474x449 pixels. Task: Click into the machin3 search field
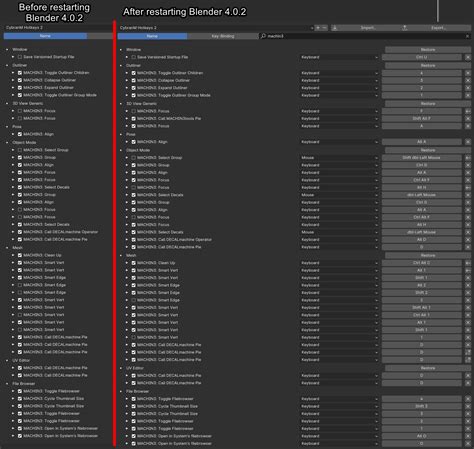(x=365, y=36)
